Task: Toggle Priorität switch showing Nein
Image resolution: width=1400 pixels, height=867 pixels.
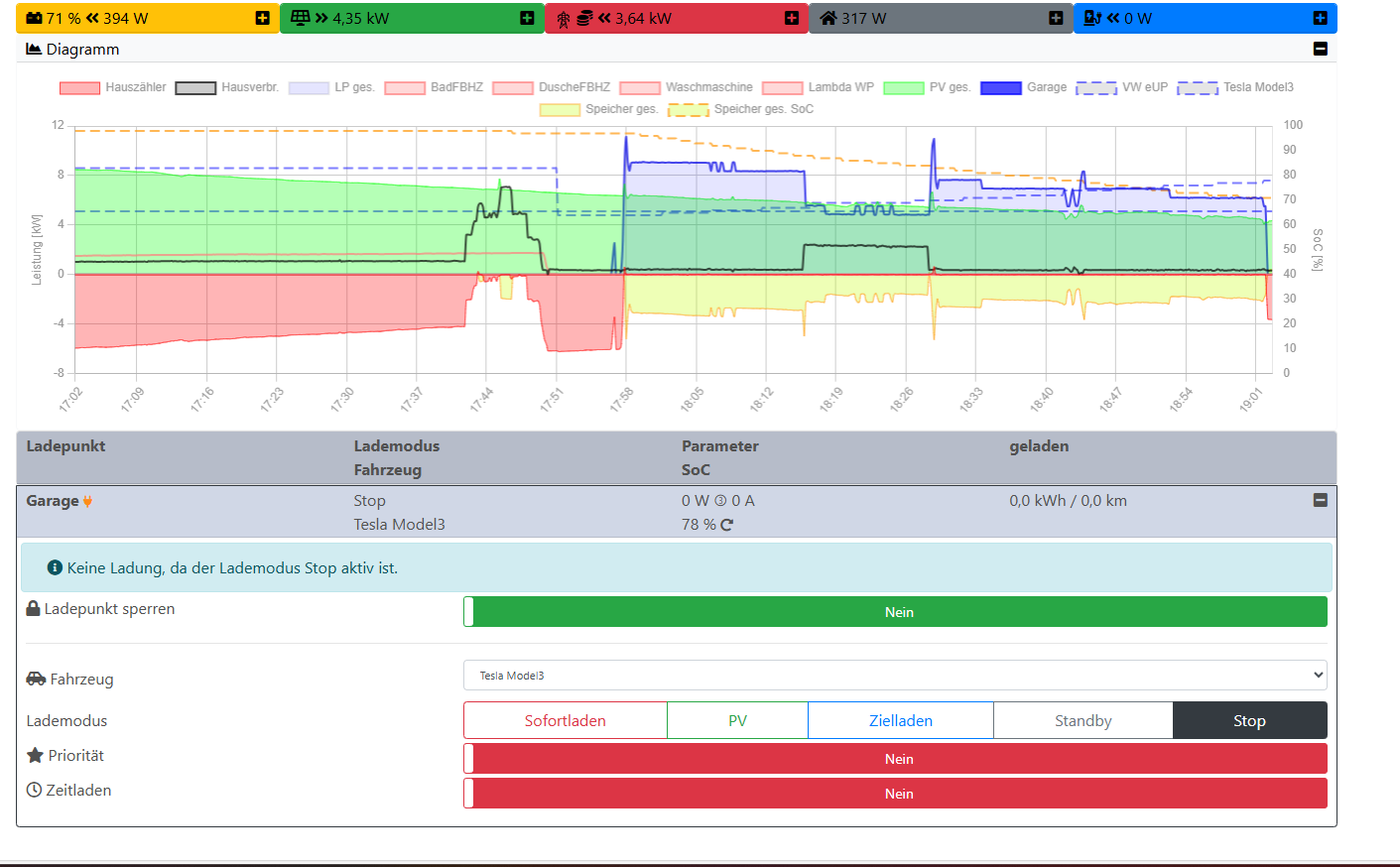Action: pyautogui.click(x=895, y=759)
